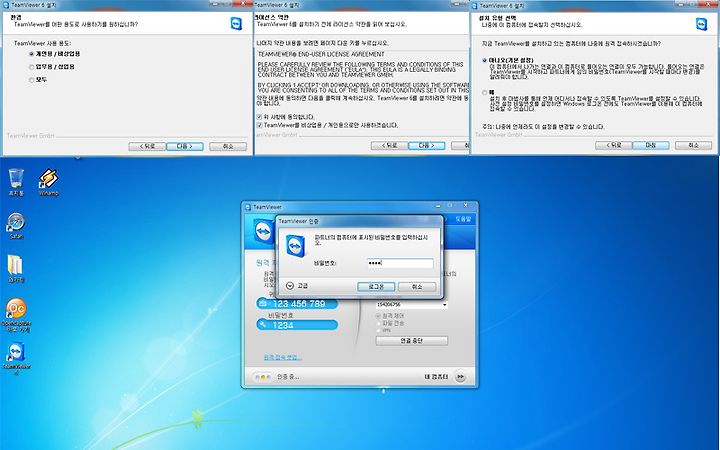Click 취소 in the usage-purpose installer window
The image size is (720, 450).
click(x=228, y=146)
